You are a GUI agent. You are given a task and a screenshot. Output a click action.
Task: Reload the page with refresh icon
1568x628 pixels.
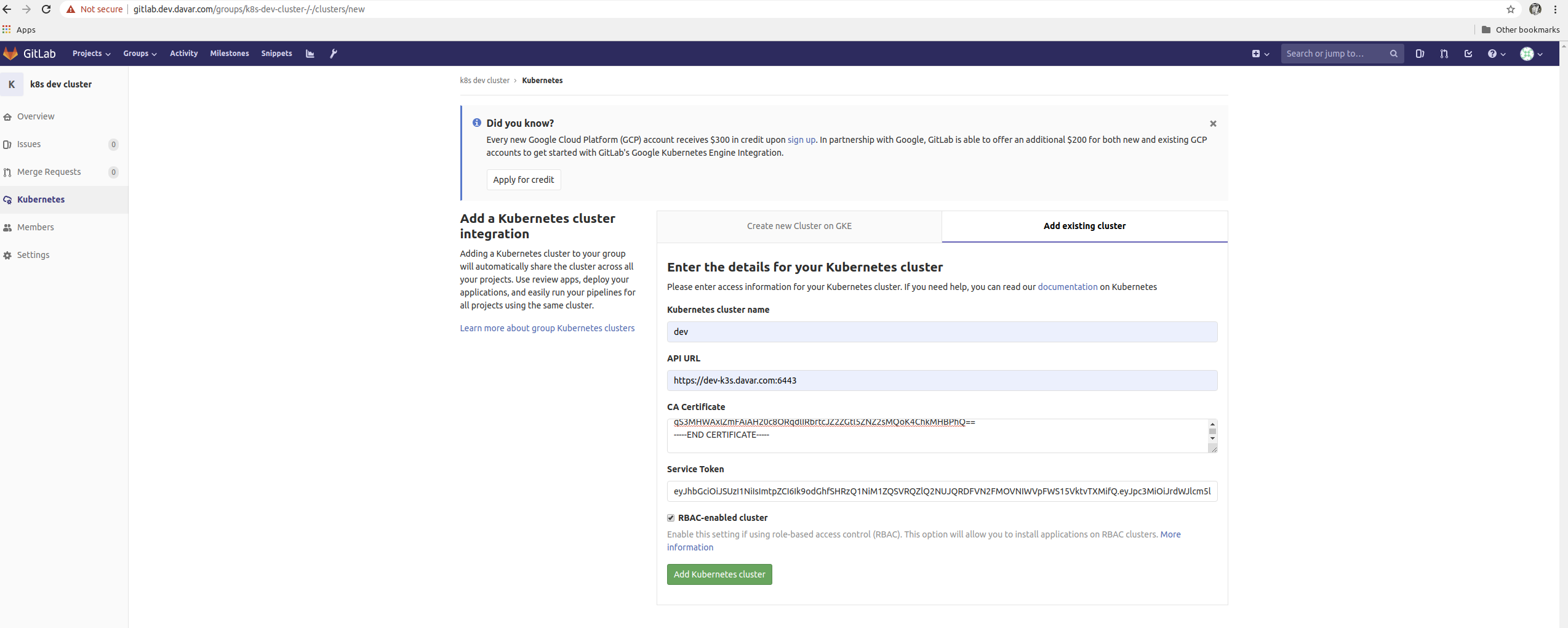tap(46, 9)
